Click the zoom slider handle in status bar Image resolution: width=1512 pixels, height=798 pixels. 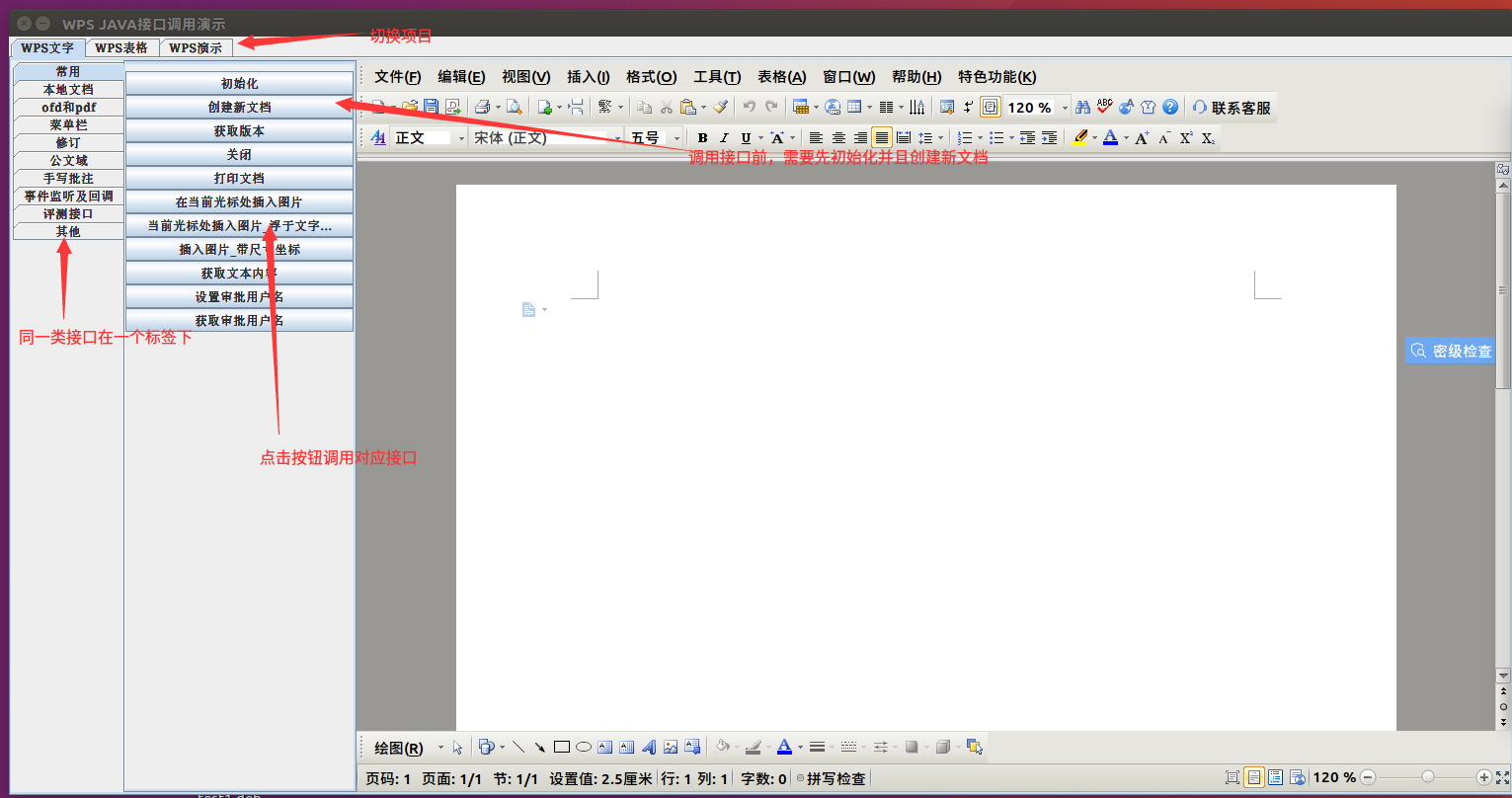coord(1427,777)
